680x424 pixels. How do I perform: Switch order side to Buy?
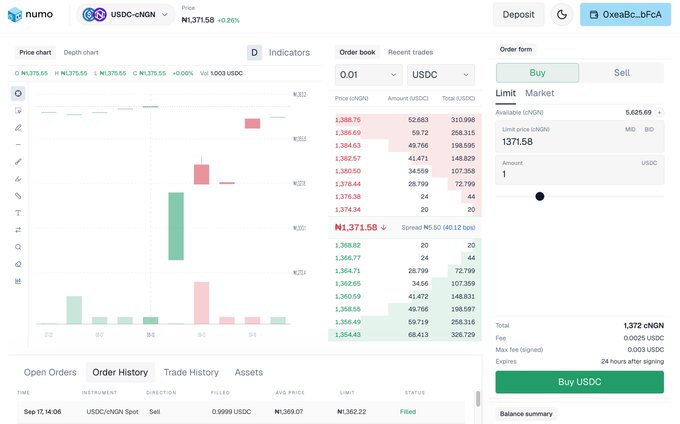[x=537, y=72]
